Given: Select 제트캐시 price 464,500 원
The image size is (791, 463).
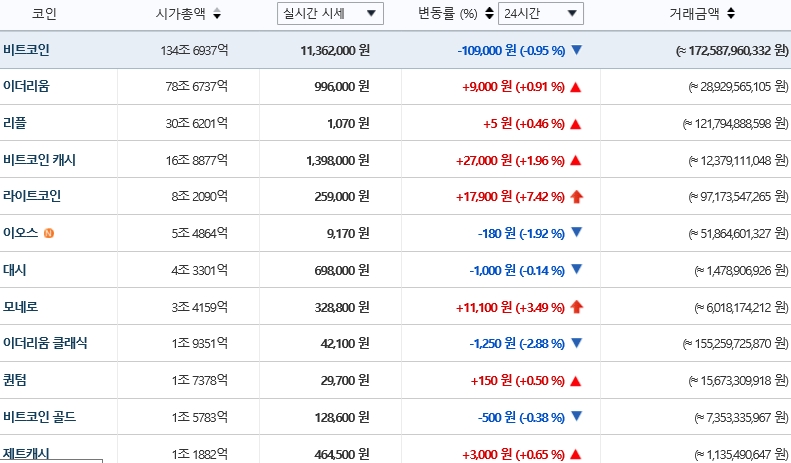Looking at the screenshot, I should coord(342,453).
